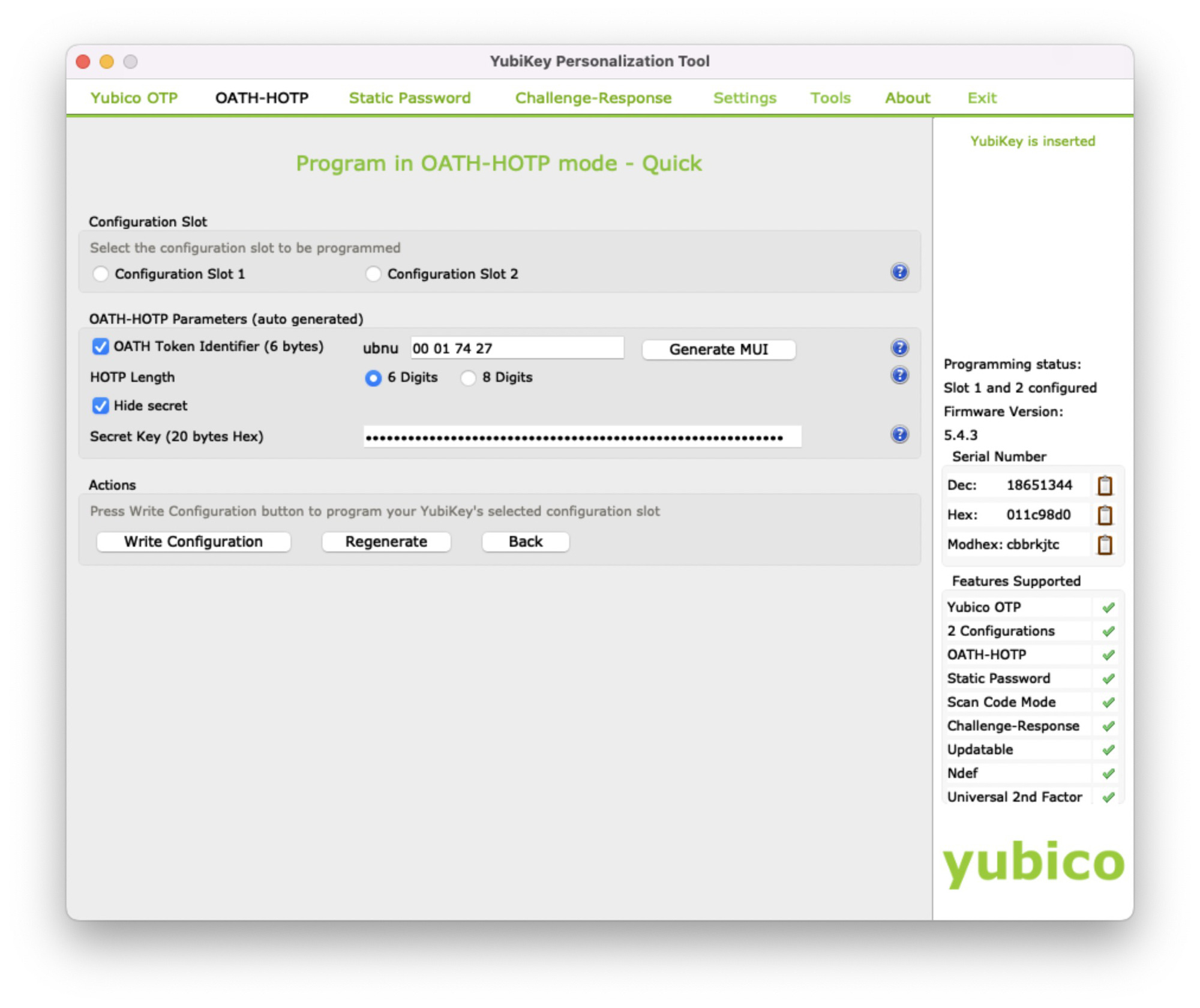Viewport: 1200px width, 1008px height.
Task: Click the Universal 2nd Factor checkmark
Action: pyautogui.click(x=1108, y=797)
